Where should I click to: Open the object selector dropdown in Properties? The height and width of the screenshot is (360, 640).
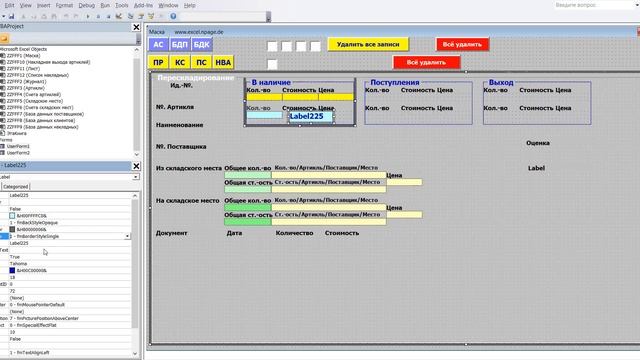pyautogui.click(x=136, y=177)
